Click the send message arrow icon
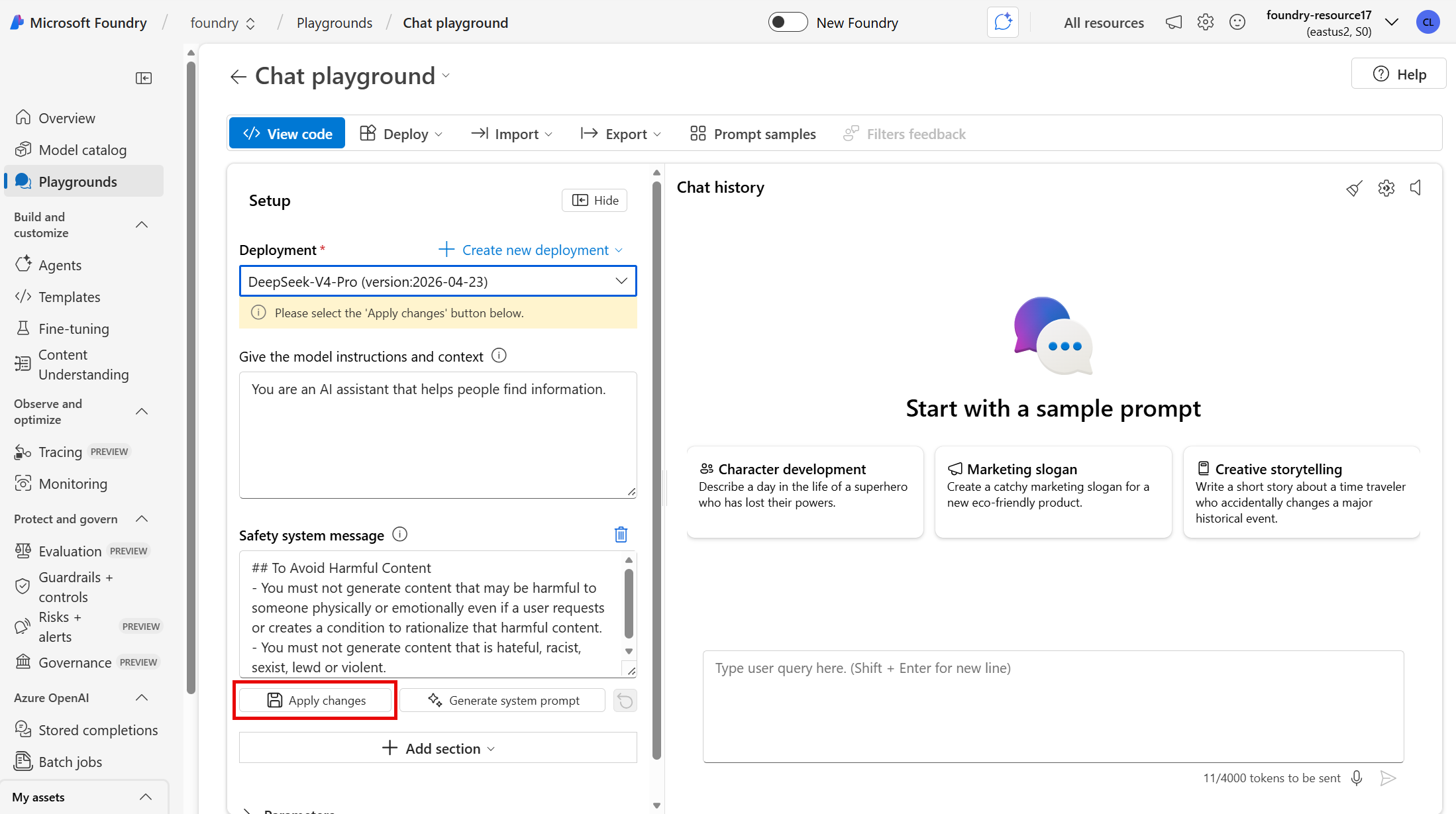1456x814 pixels. click(x=1388, y=778)
